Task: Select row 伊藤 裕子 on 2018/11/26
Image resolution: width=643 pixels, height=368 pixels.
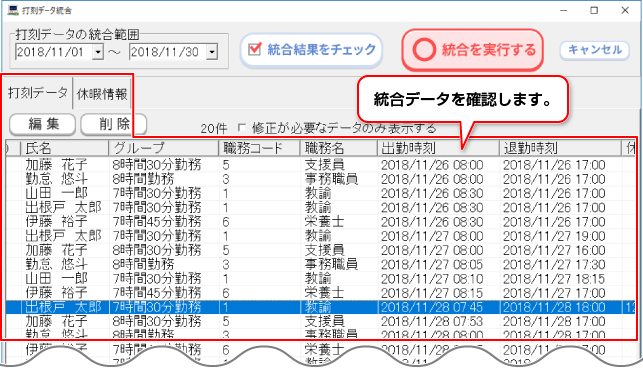Action: click(320, 222)
